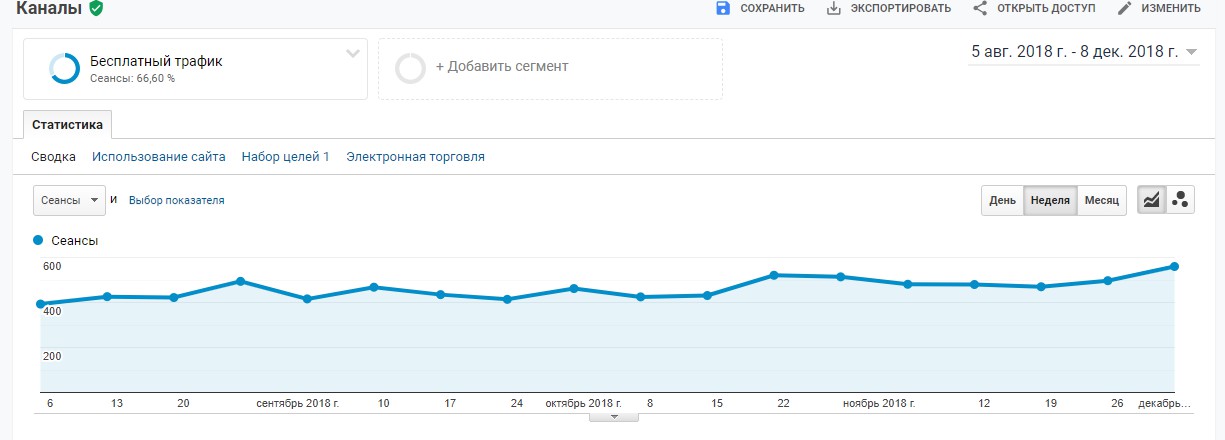This screenshot has height=440, width=1225.
Task: Set chart granularity to Месяц
Action: point(1102,200)
